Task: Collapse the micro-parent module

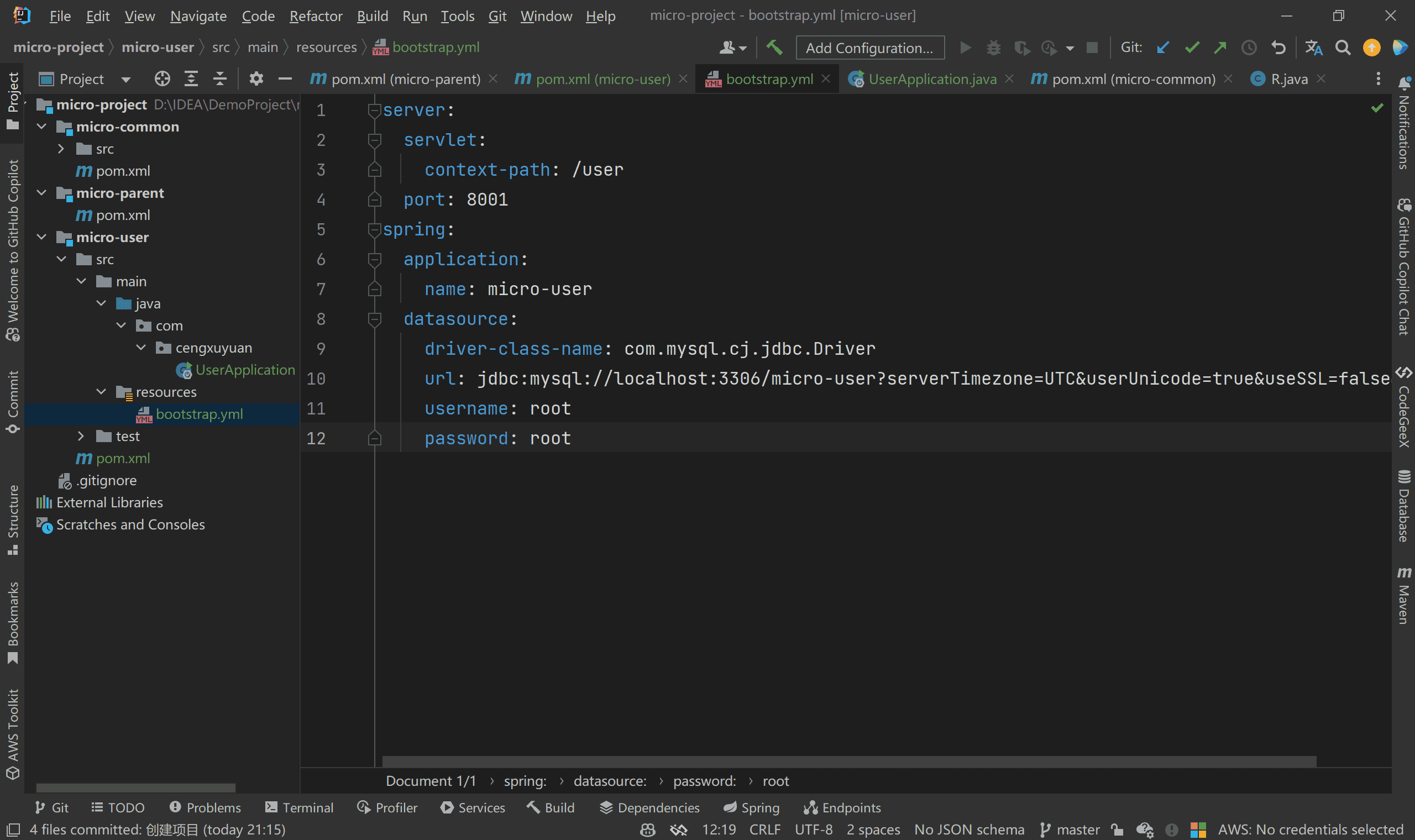Action: (x=41, y=192)
